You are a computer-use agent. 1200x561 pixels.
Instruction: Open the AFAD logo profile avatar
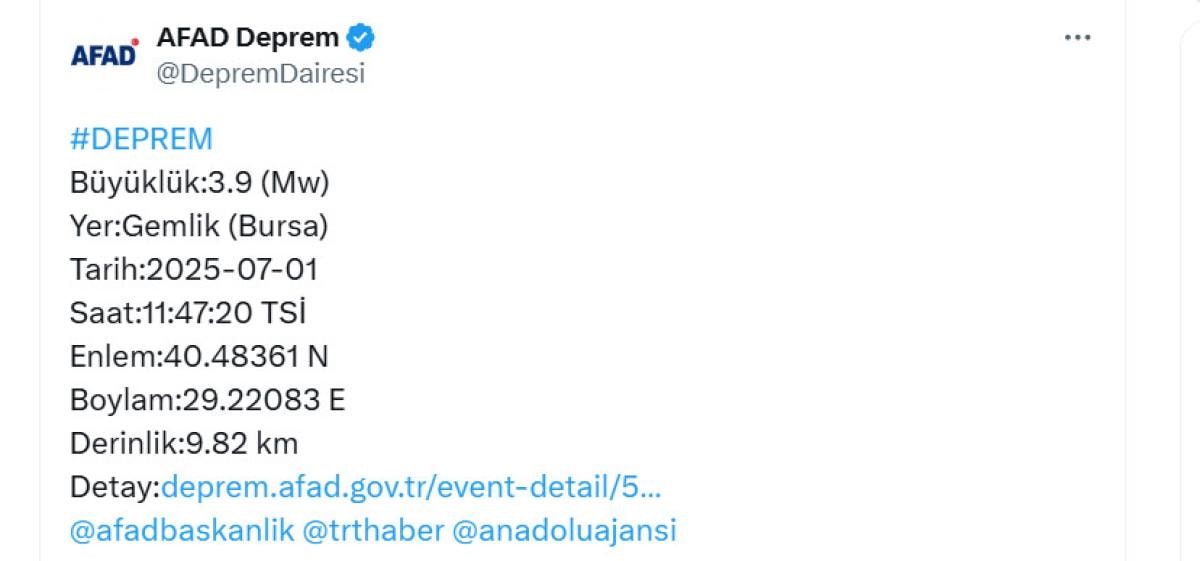(104, 54)
